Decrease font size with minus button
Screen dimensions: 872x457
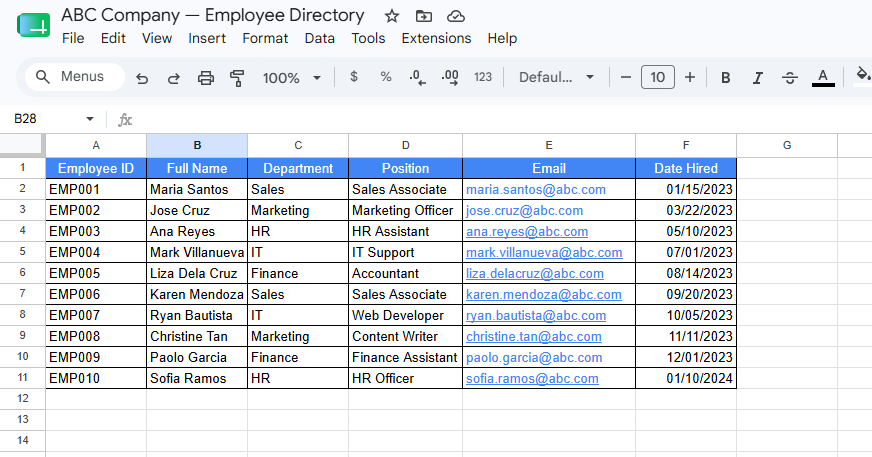[626, 77]
